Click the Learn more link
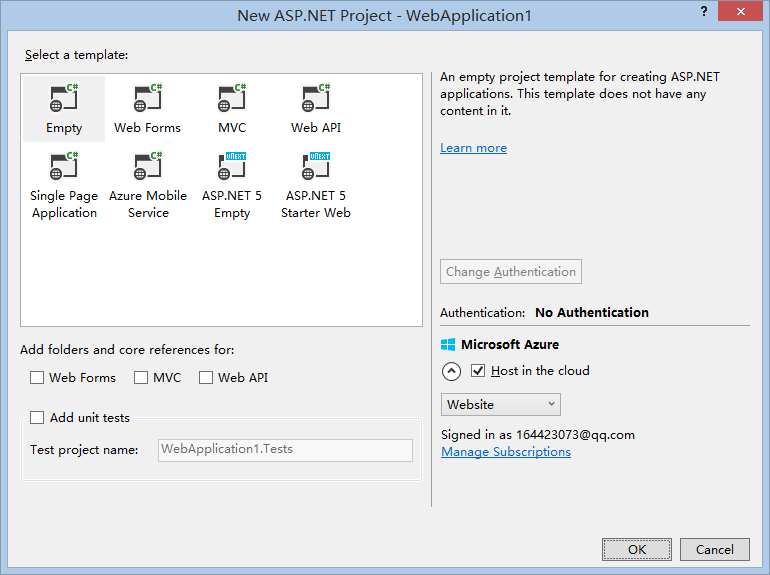 pyautogui.click(x=473, y=148)
